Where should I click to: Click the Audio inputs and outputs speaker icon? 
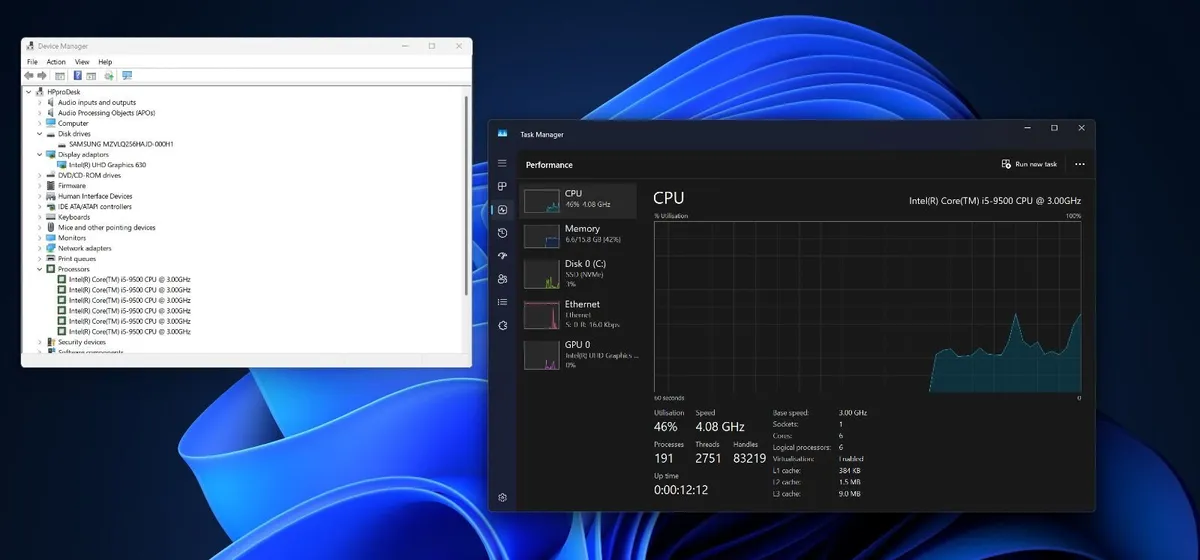[51, 102]
